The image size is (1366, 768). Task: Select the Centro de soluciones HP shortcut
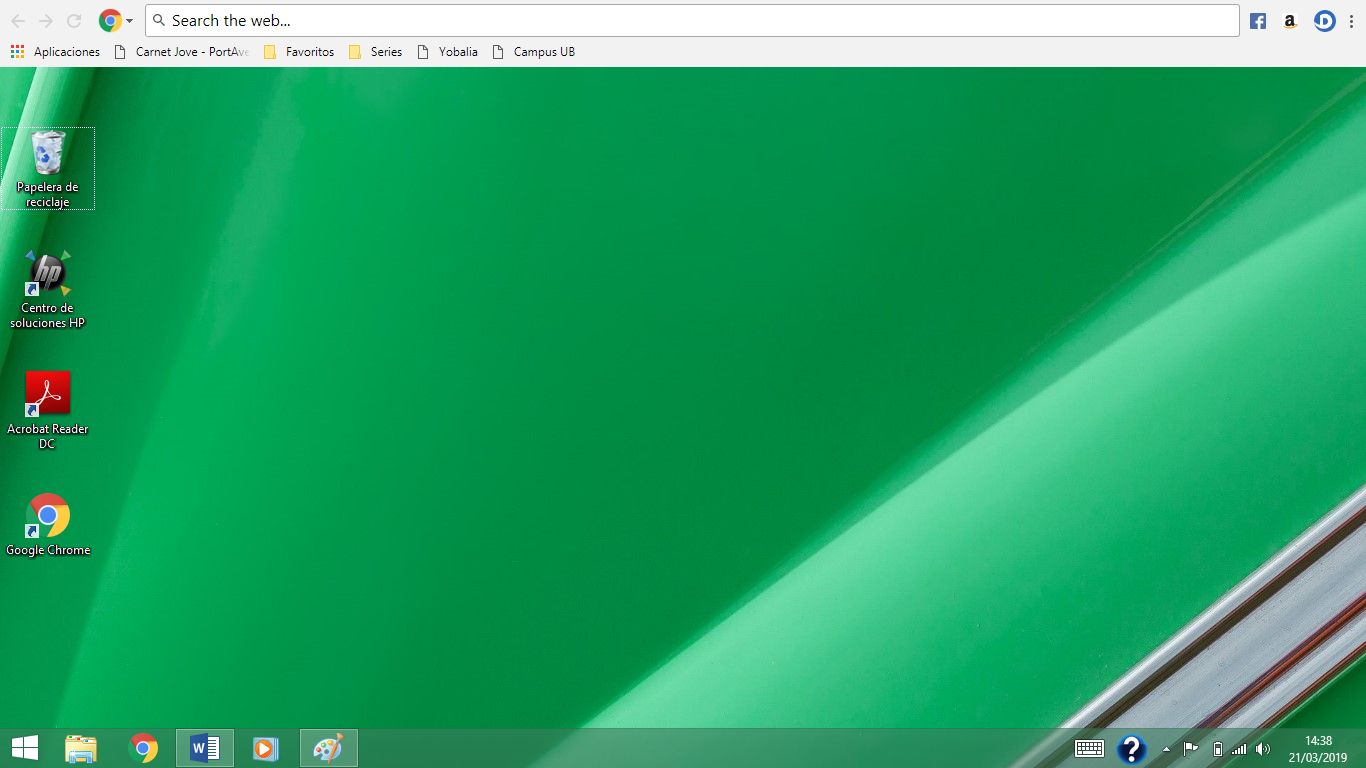pyautogui.click(x=47, y=289)
